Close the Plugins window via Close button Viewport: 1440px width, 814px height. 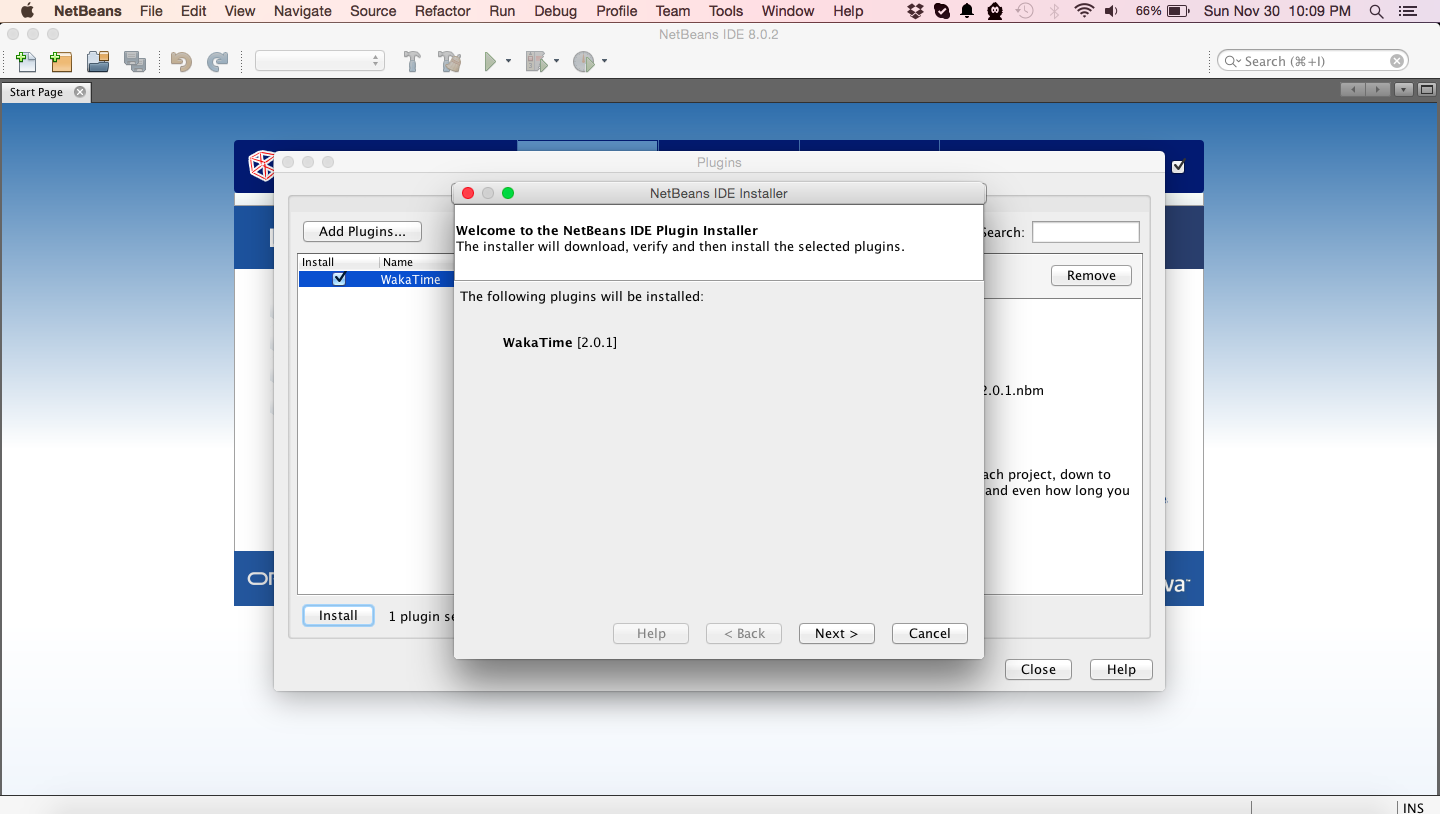tap(1038, 670)
